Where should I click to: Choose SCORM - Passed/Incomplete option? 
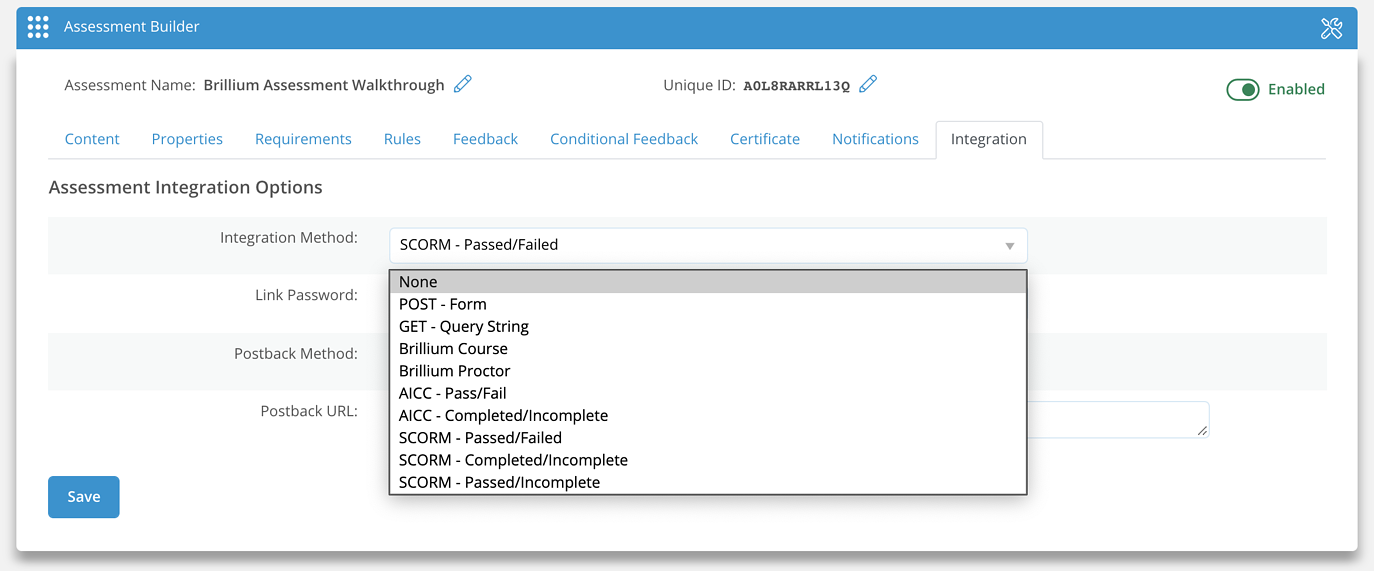click(708, 482)
